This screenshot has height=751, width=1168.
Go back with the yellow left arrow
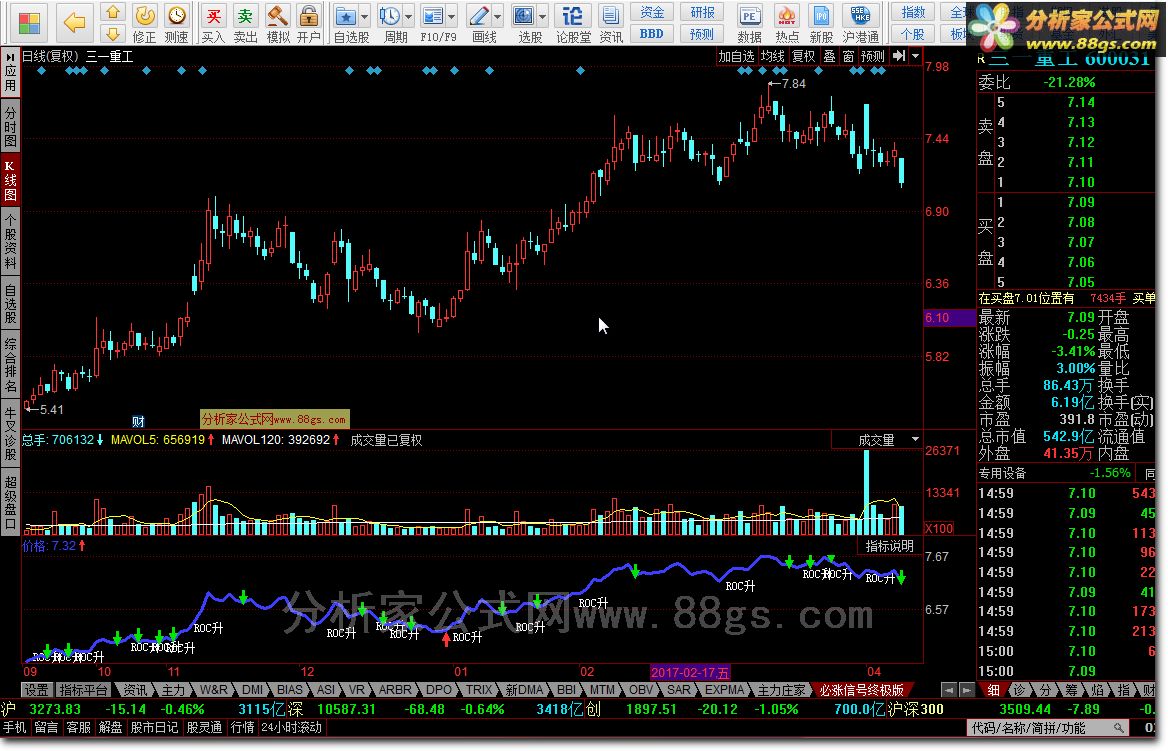74,23
